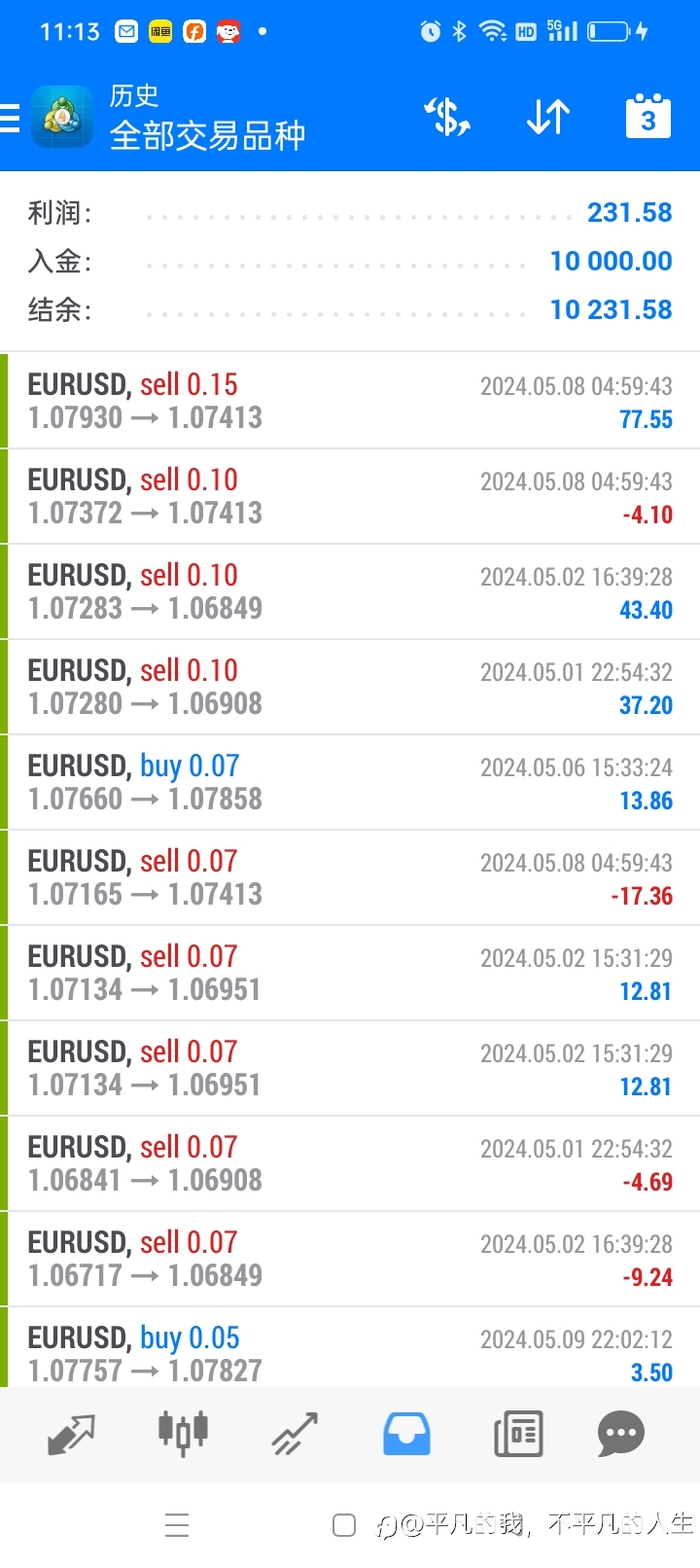Tap the system navigation menu lines
The width and height of the screenshot is (700, 1568).
(177, 1525)
